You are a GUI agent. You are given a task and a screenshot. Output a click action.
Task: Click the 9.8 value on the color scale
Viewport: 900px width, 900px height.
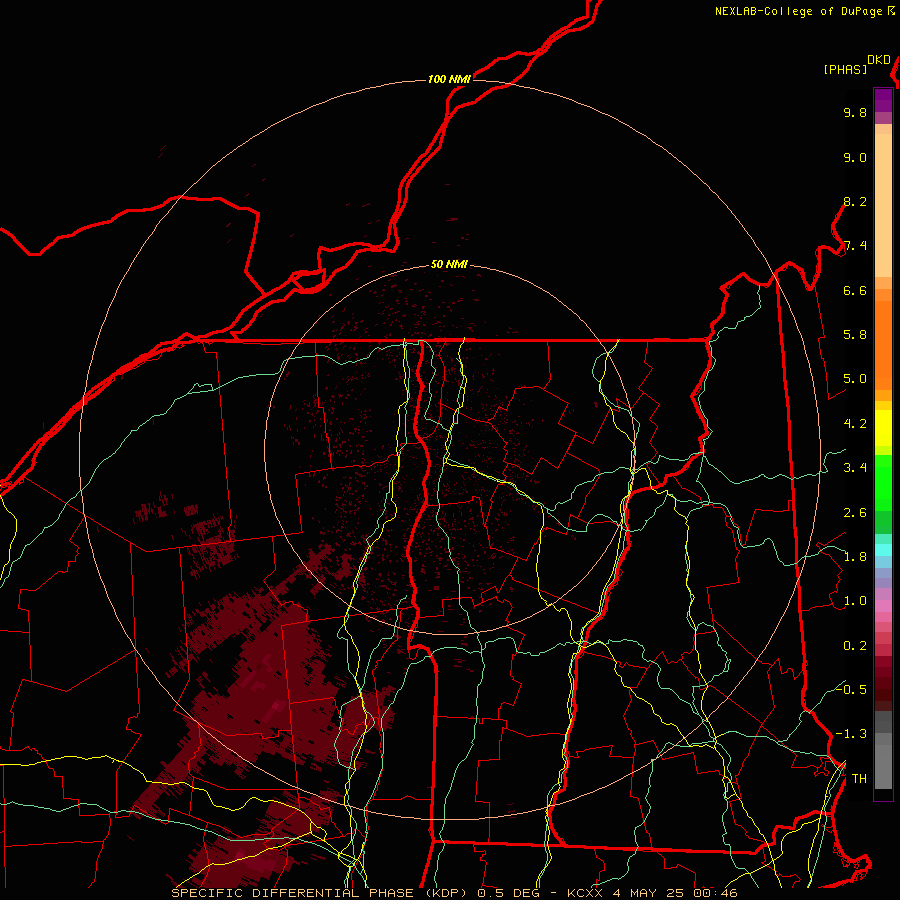coord(855,112)
